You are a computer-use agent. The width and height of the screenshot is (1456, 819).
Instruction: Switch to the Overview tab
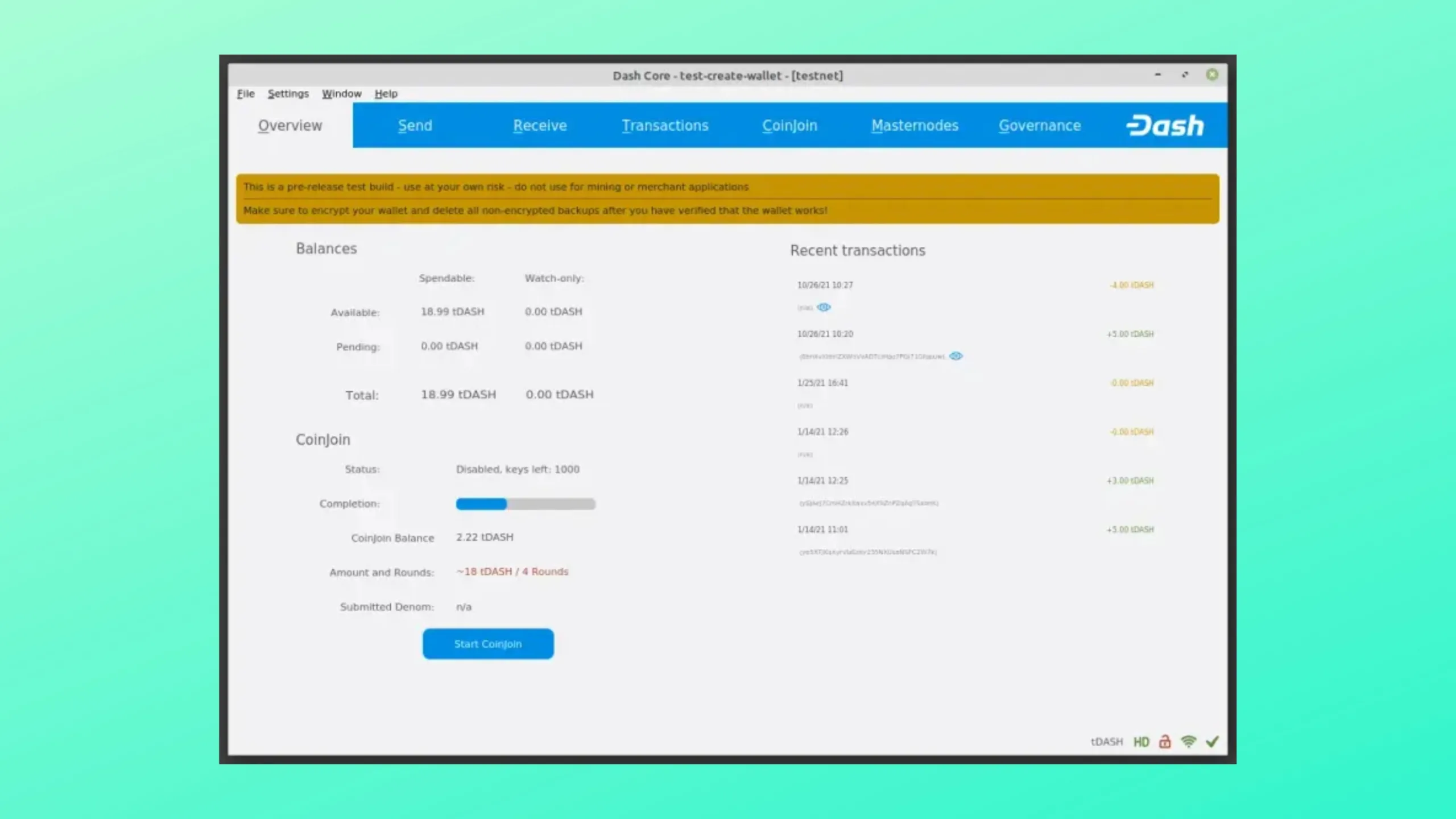pyautogui.click(x=290, y=126)
